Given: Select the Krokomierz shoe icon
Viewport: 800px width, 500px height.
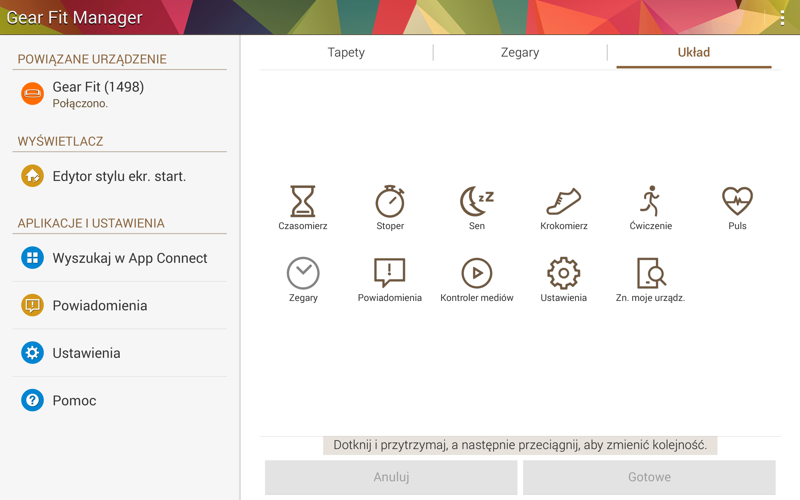Looking at the screenshot, I should point(563,201).
